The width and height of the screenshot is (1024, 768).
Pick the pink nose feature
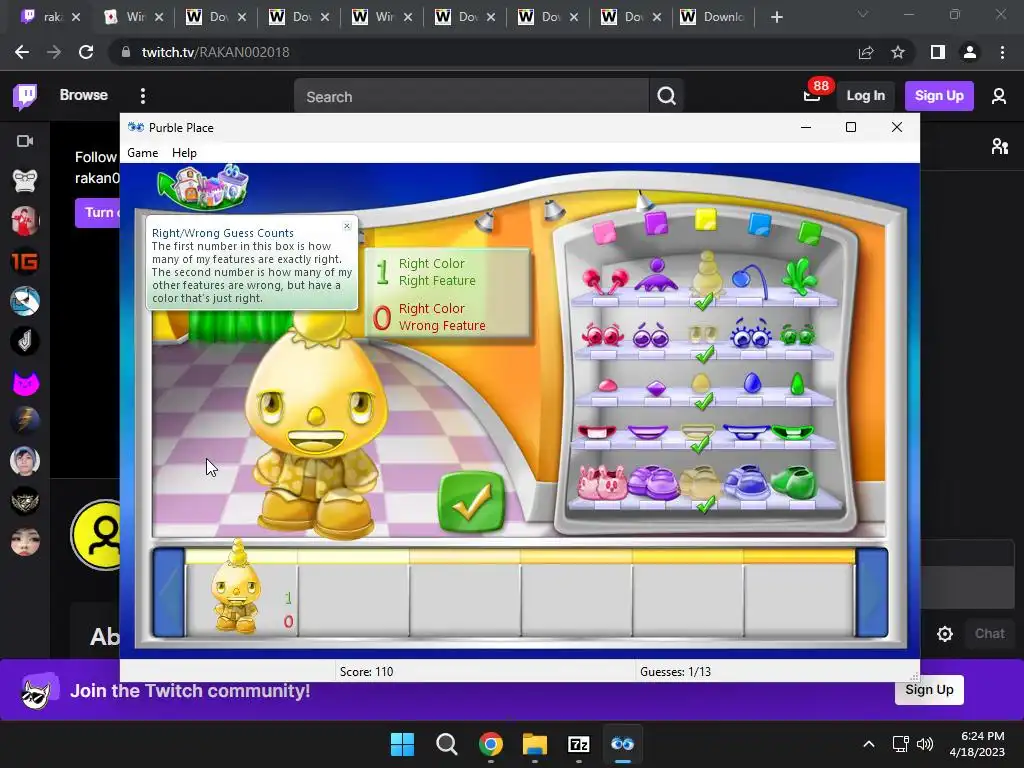[x=607, y=385]
